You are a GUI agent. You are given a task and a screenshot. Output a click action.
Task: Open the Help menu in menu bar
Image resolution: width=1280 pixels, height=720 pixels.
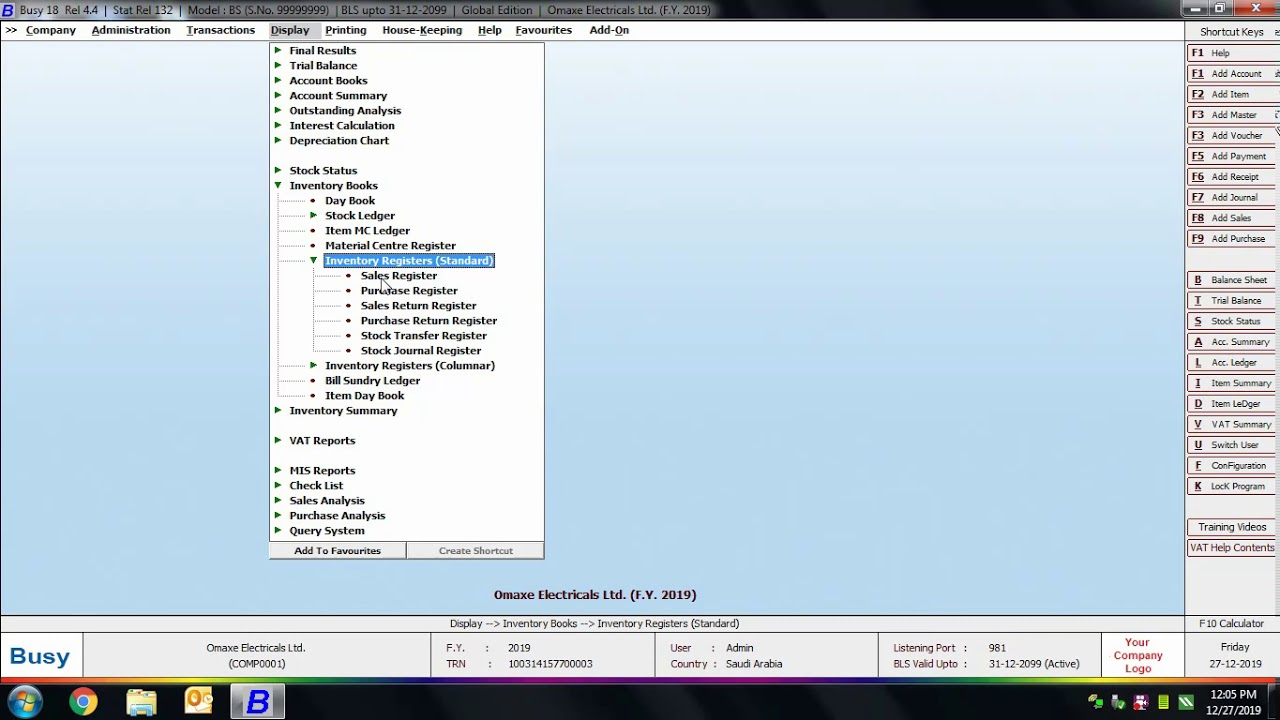pyautogui.click(x=490, y=30)
